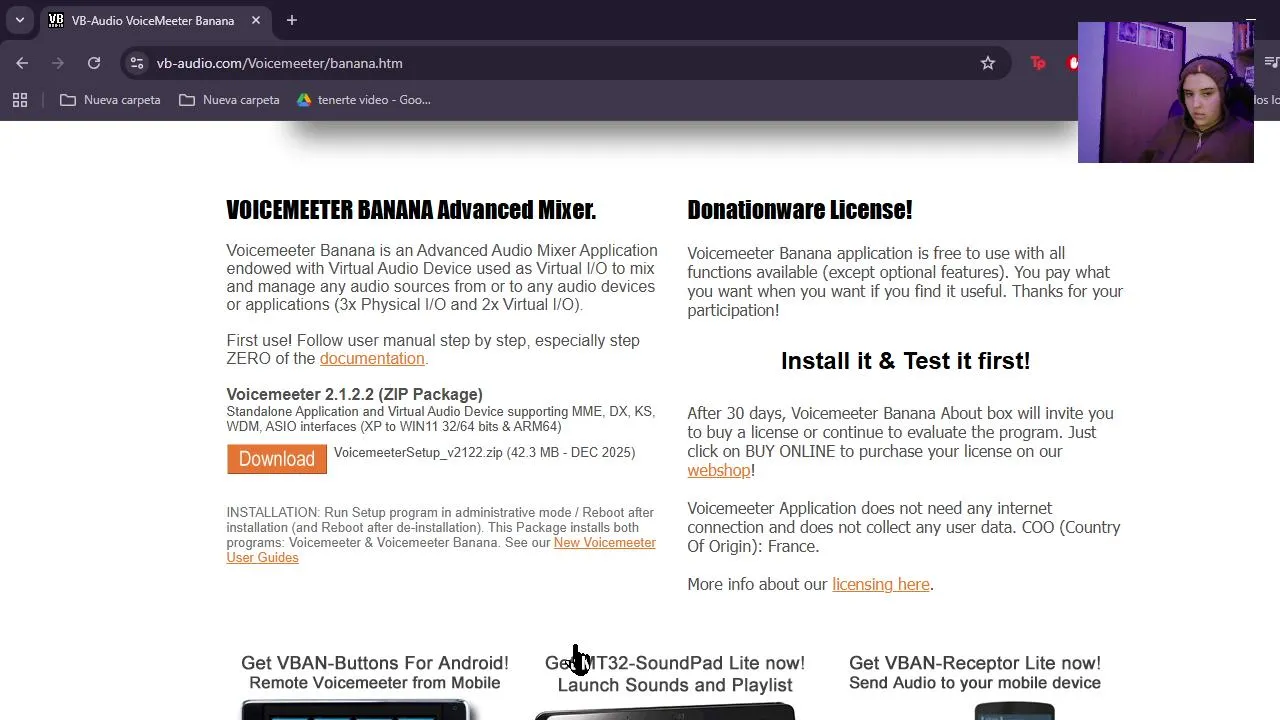Click Voicemeeter 2.1.2.2 (ZIP Package) text

(354, 394)
